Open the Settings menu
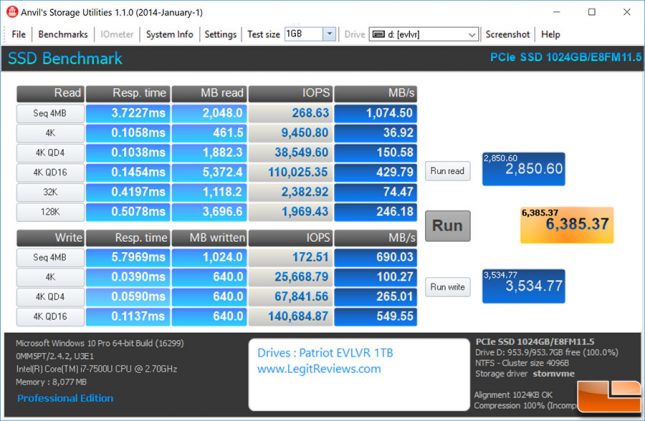Viewport: 645px width, 421px height. 220,34
